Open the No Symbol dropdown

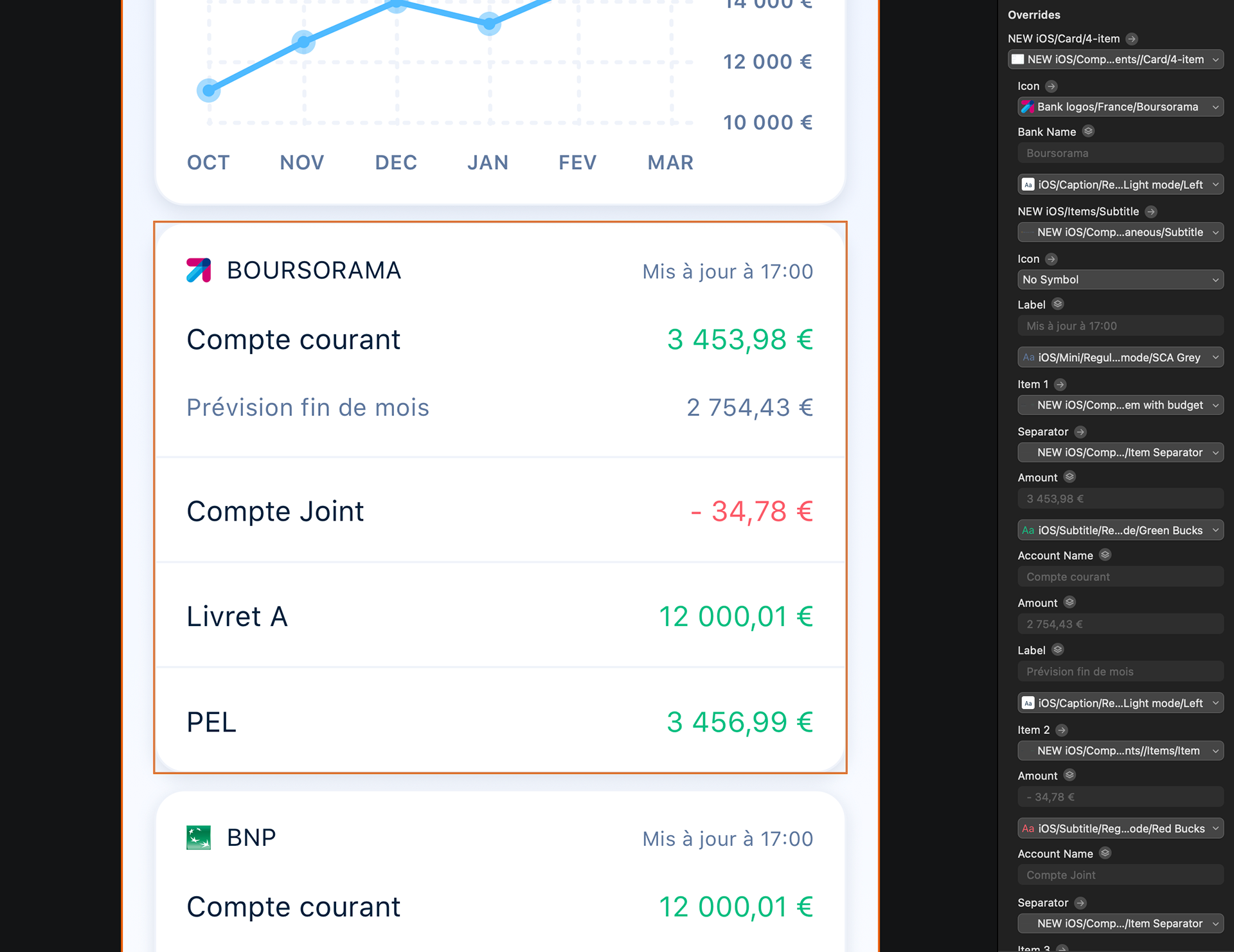point(1120,280)
